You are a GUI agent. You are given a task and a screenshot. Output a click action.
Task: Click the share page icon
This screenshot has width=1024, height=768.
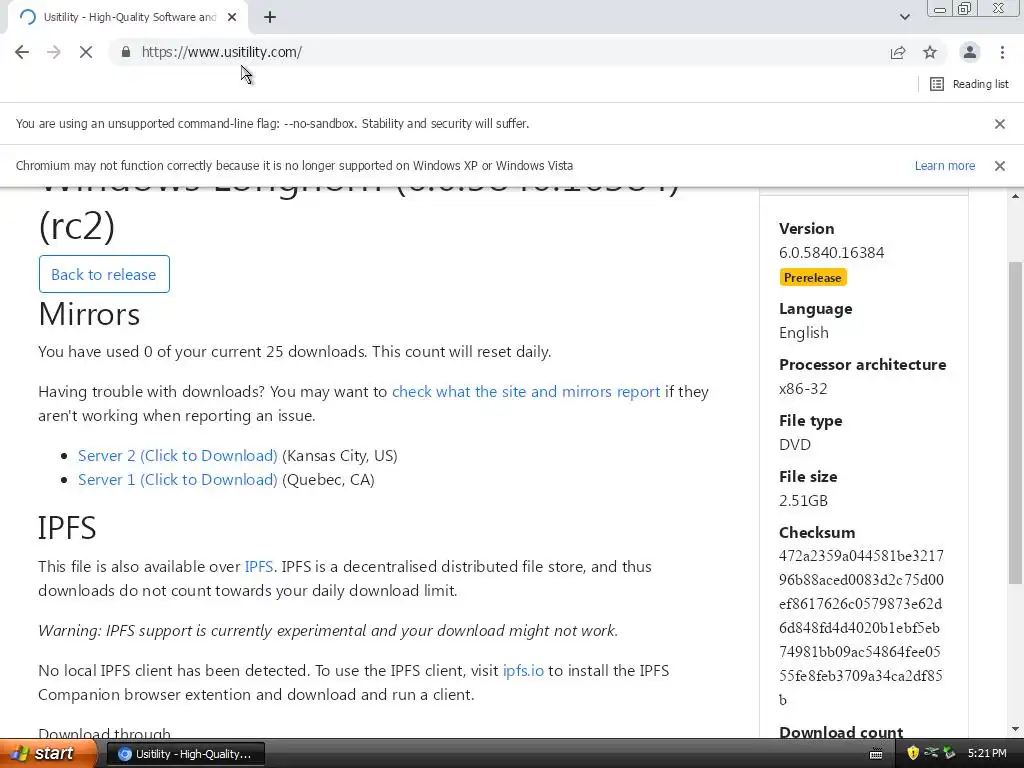tap(898, 52)
